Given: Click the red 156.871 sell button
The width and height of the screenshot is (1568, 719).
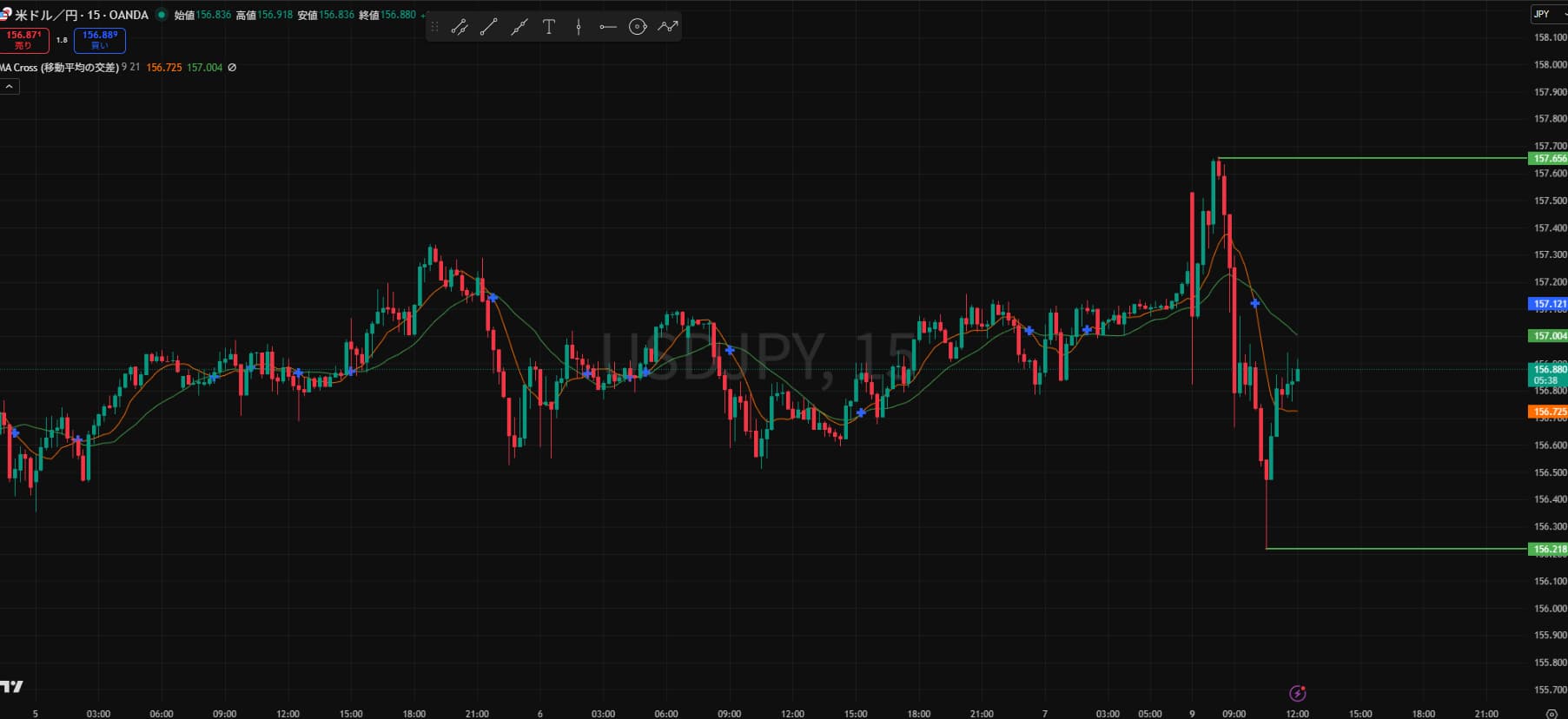Looking at the screenshot, I should click(23, 40).
